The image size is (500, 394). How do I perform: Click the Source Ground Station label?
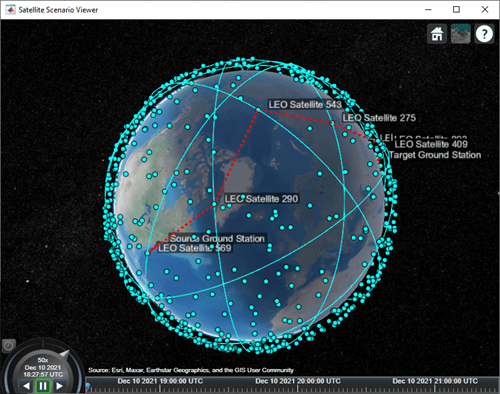217,238
